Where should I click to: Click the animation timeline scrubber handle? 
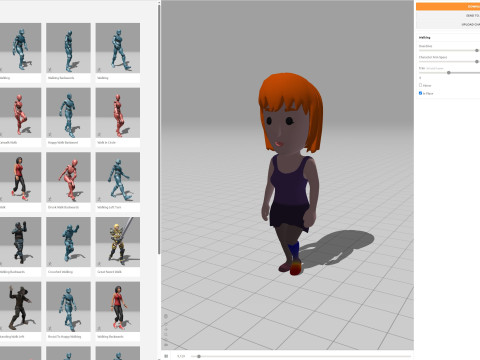point(199,356)
